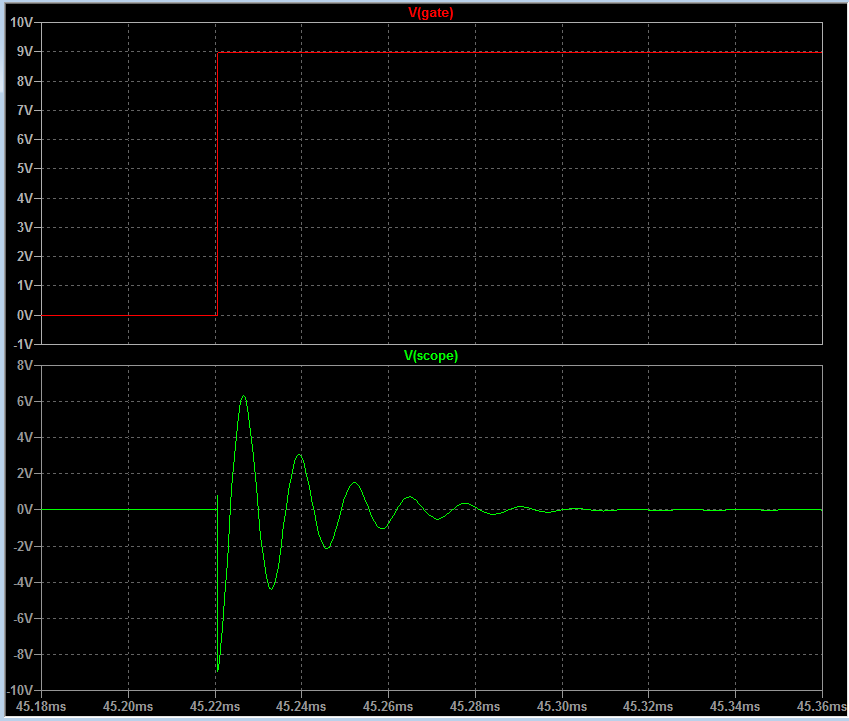Click the 45.30ms time axis label
The height and width of the screenshot is (721, 849).
561,706
